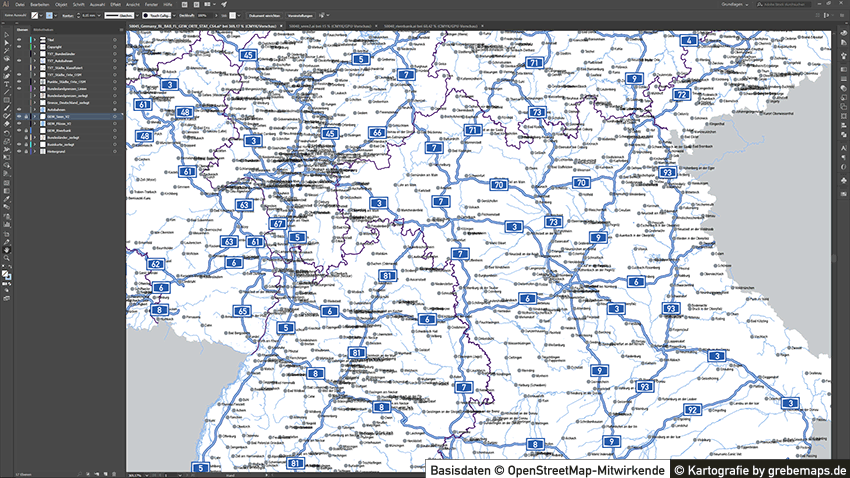Hide the Titel layer
The image size is (850, 478).
tap(18, 39)
